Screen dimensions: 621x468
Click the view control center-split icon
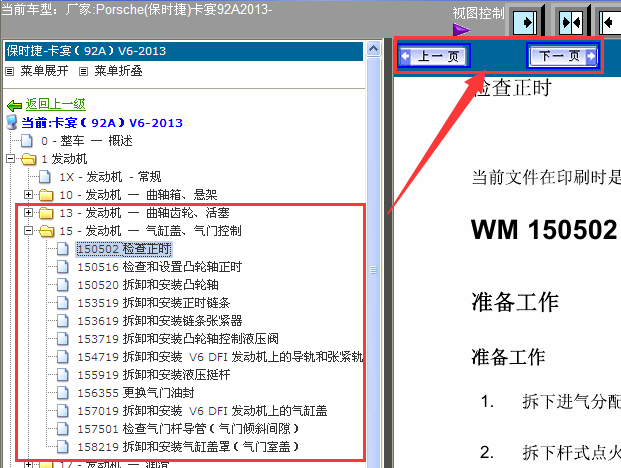point(571,23)
